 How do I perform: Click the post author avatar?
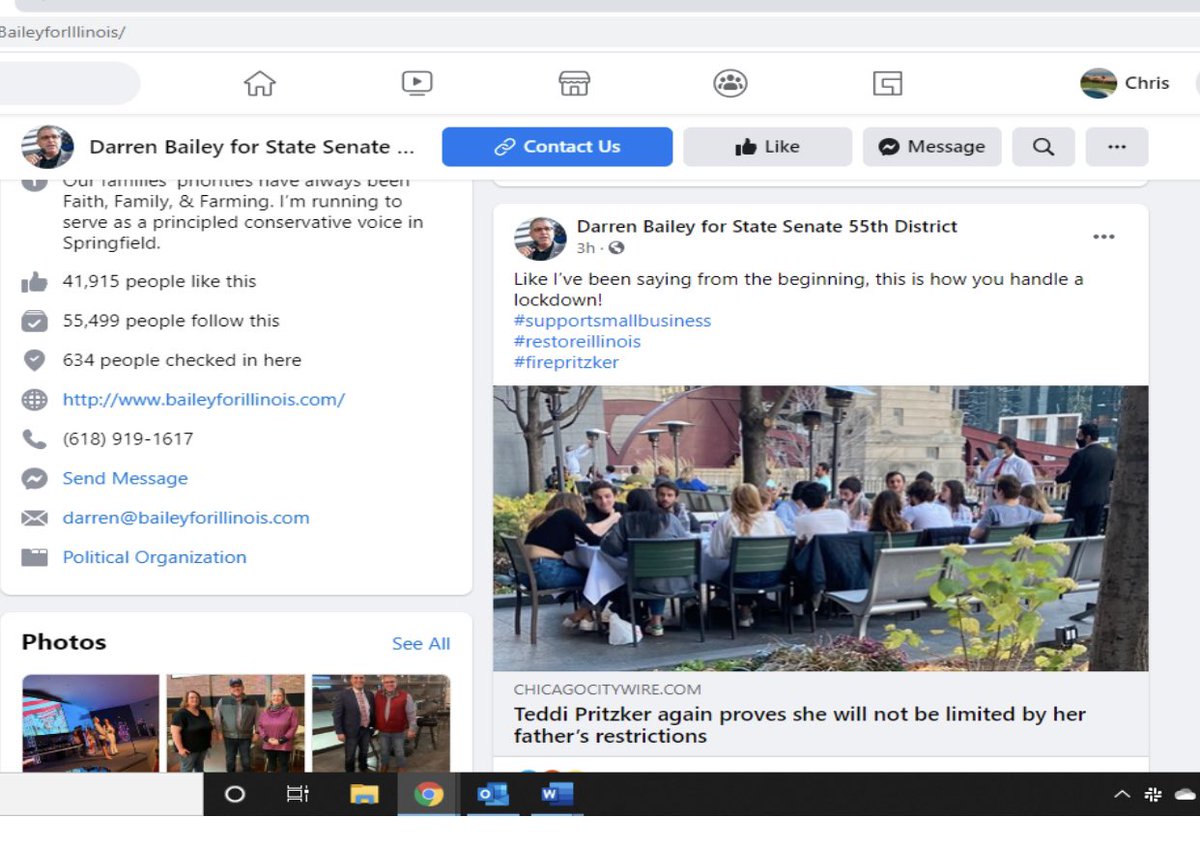pos(540,238)
